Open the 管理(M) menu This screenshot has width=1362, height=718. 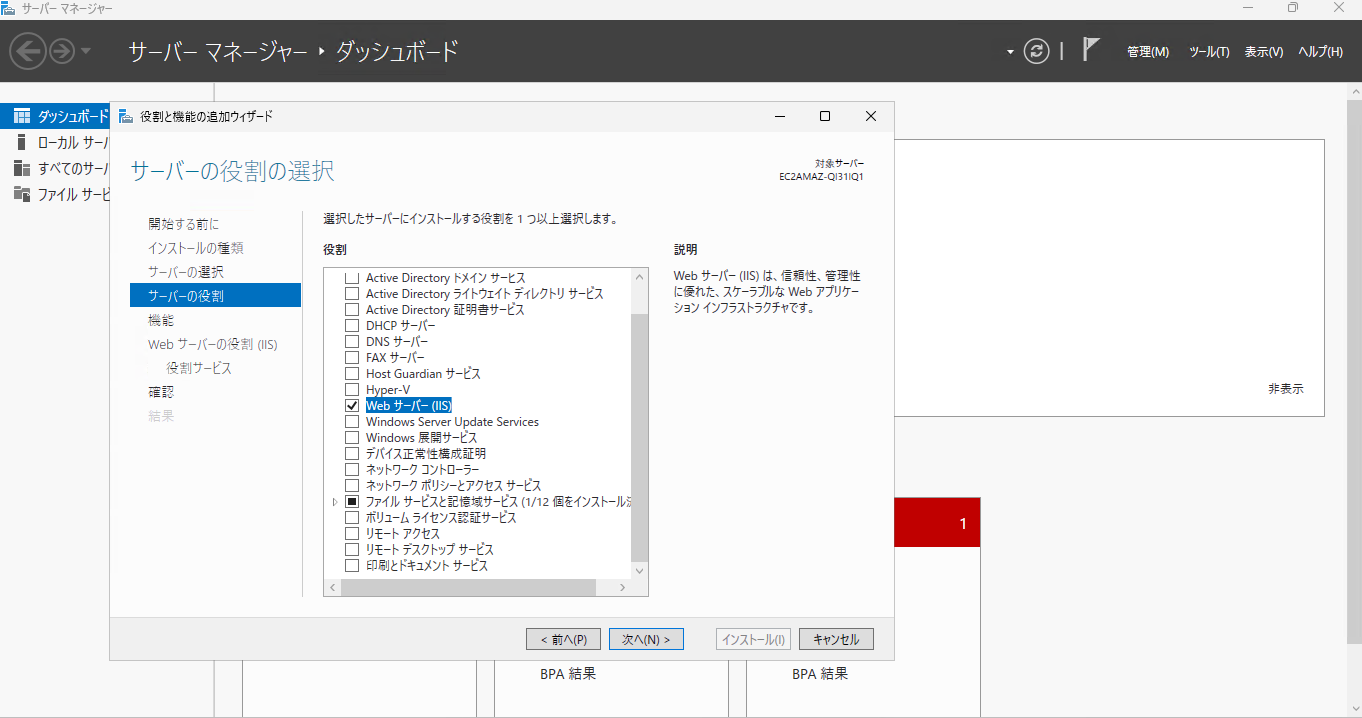coord(1148,52)
